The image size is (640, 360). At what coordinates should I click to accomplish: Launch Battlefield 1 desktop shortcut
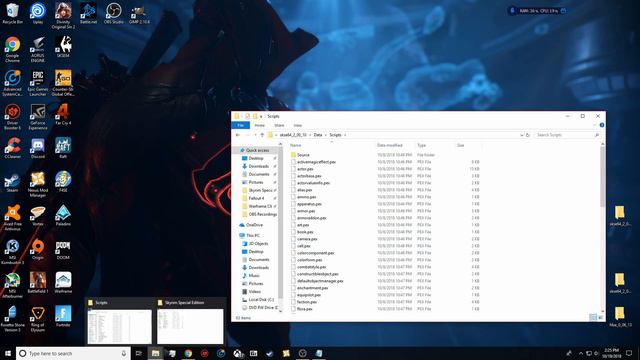point(38,283)
